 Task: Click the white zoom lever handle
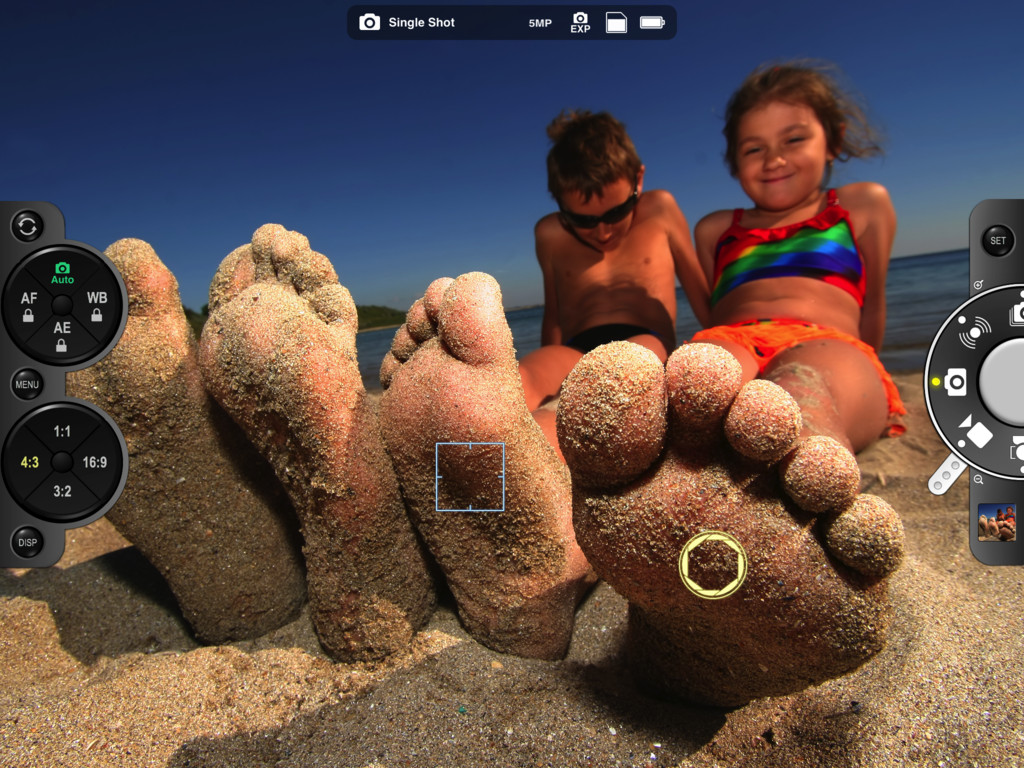(x=946, y=475)
